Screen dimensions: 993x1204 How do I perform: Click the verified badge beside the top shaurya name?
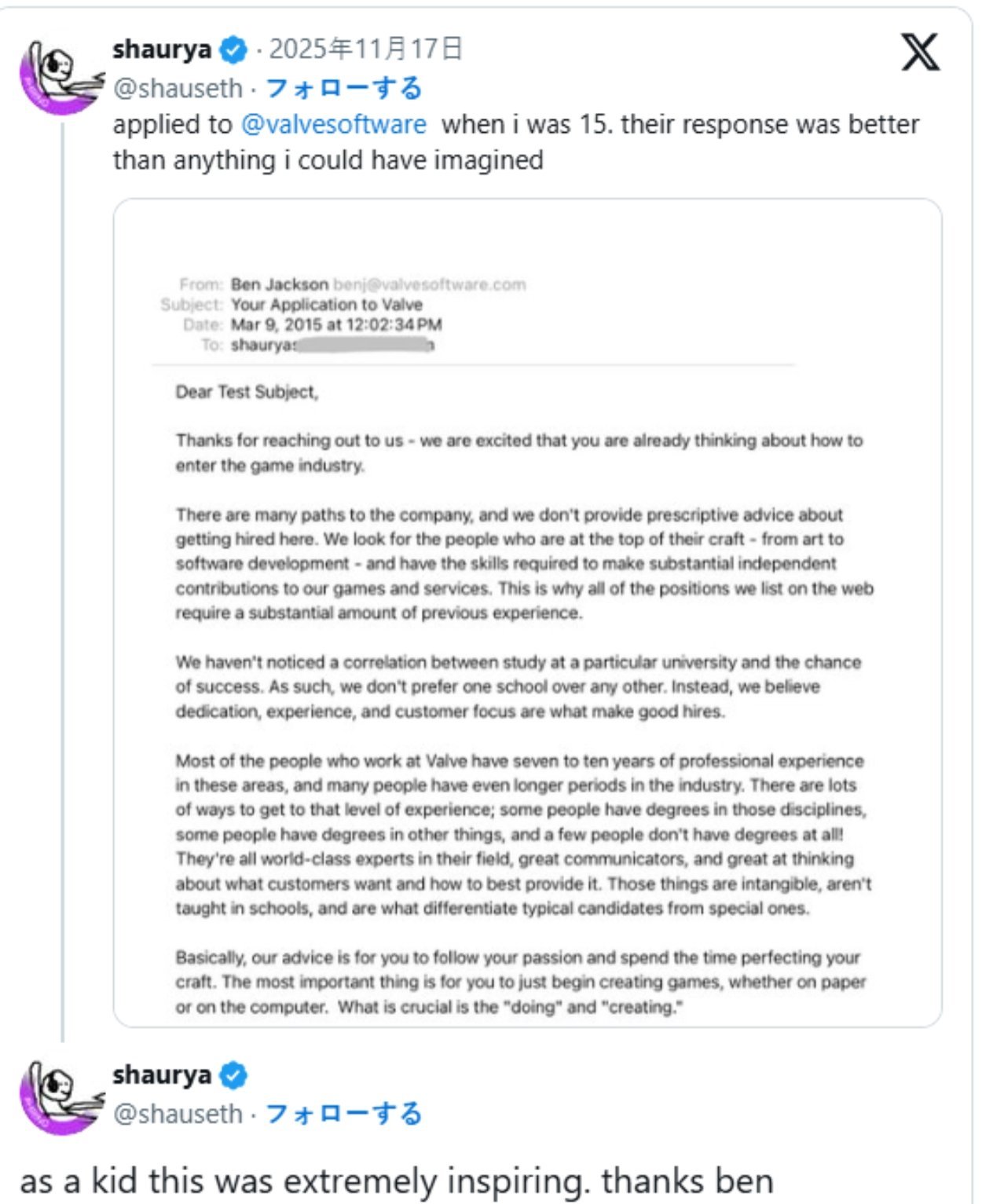233,49
